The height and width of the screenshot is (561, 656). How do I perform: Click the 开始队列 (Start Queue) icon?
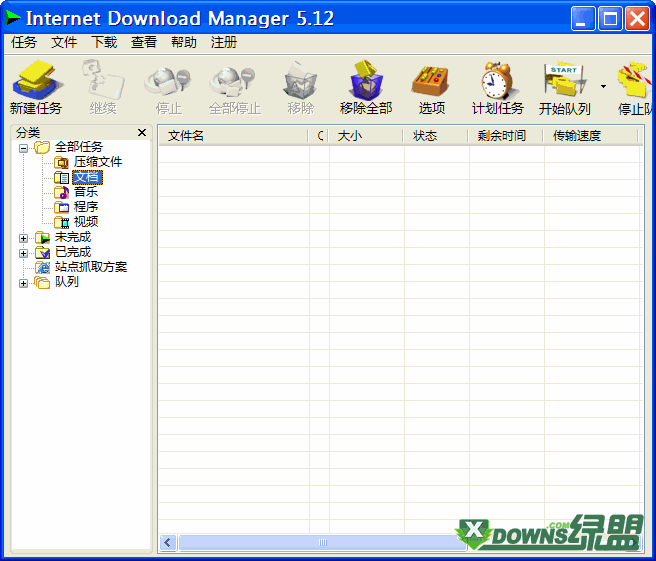pos(565,80)
